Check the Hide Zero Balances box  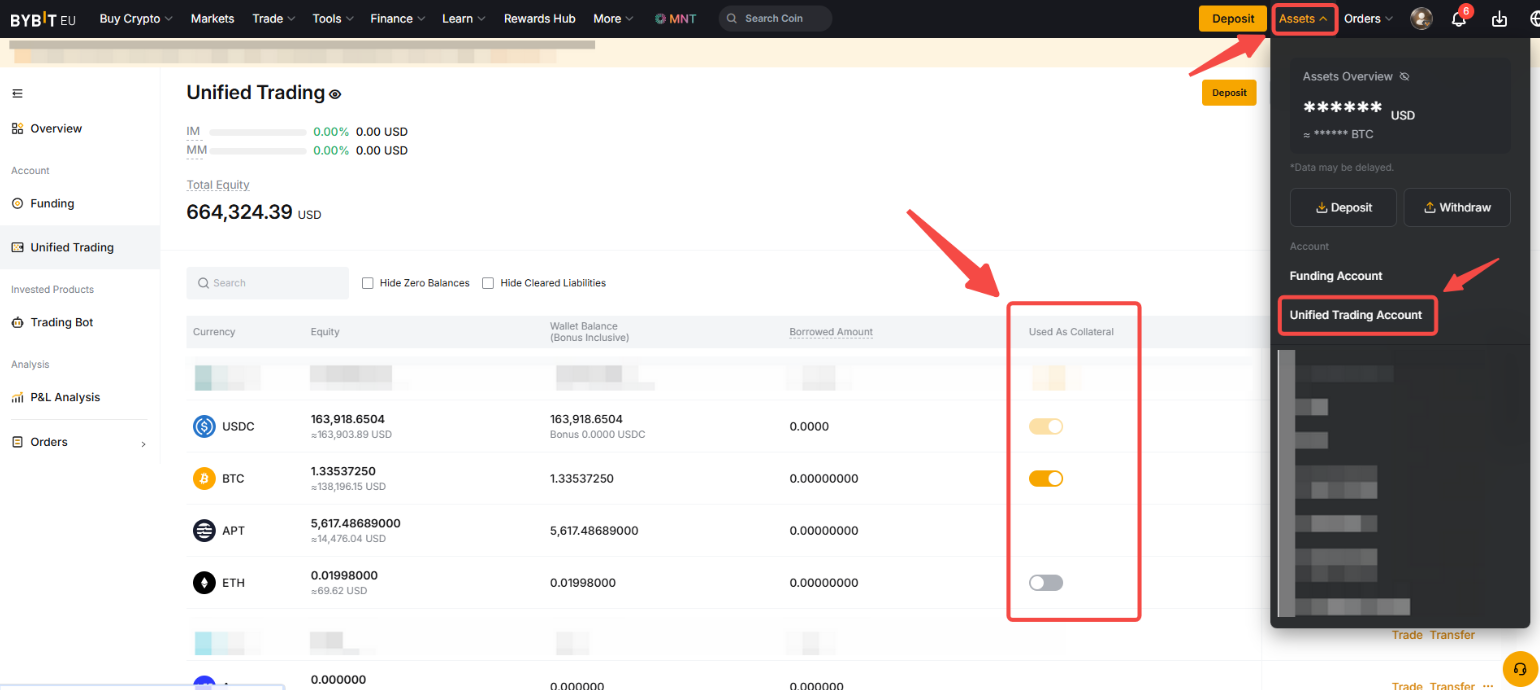pyautogui.click(x=368, y=283)
